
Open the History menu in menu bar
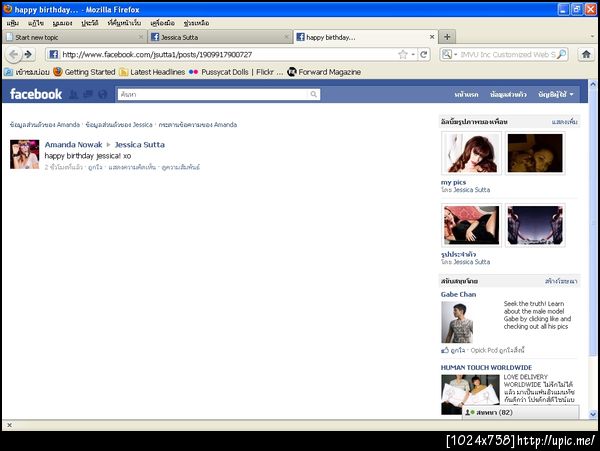pyautogui.click(x=90, y=23)
